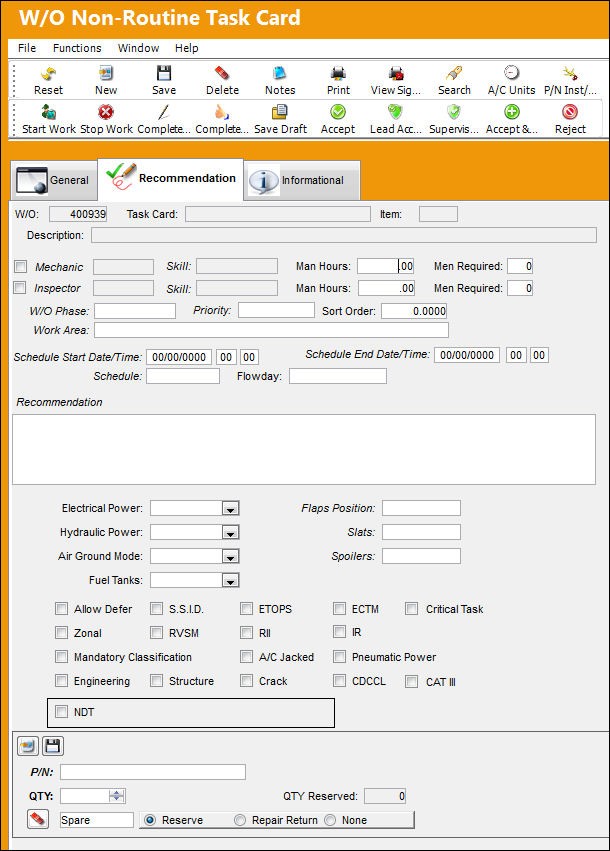Screen dimensions: 610x851
Task: Expand the Fuel Tanks dropdown
Action: (x=230, y=580)
